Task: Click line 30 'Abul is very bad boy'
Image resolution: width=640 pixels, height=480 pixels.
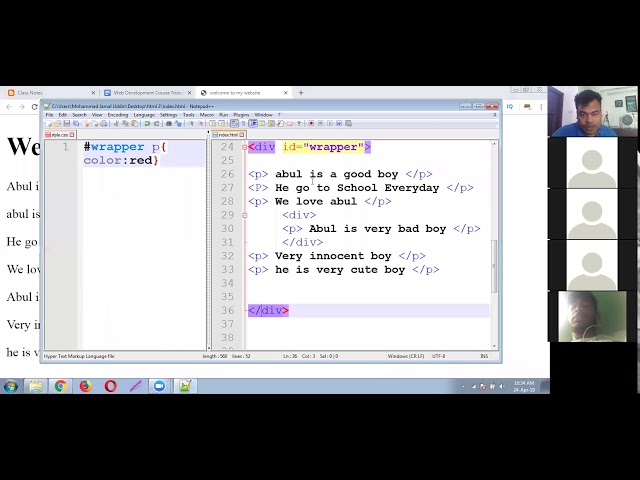Action: [378, 229]
